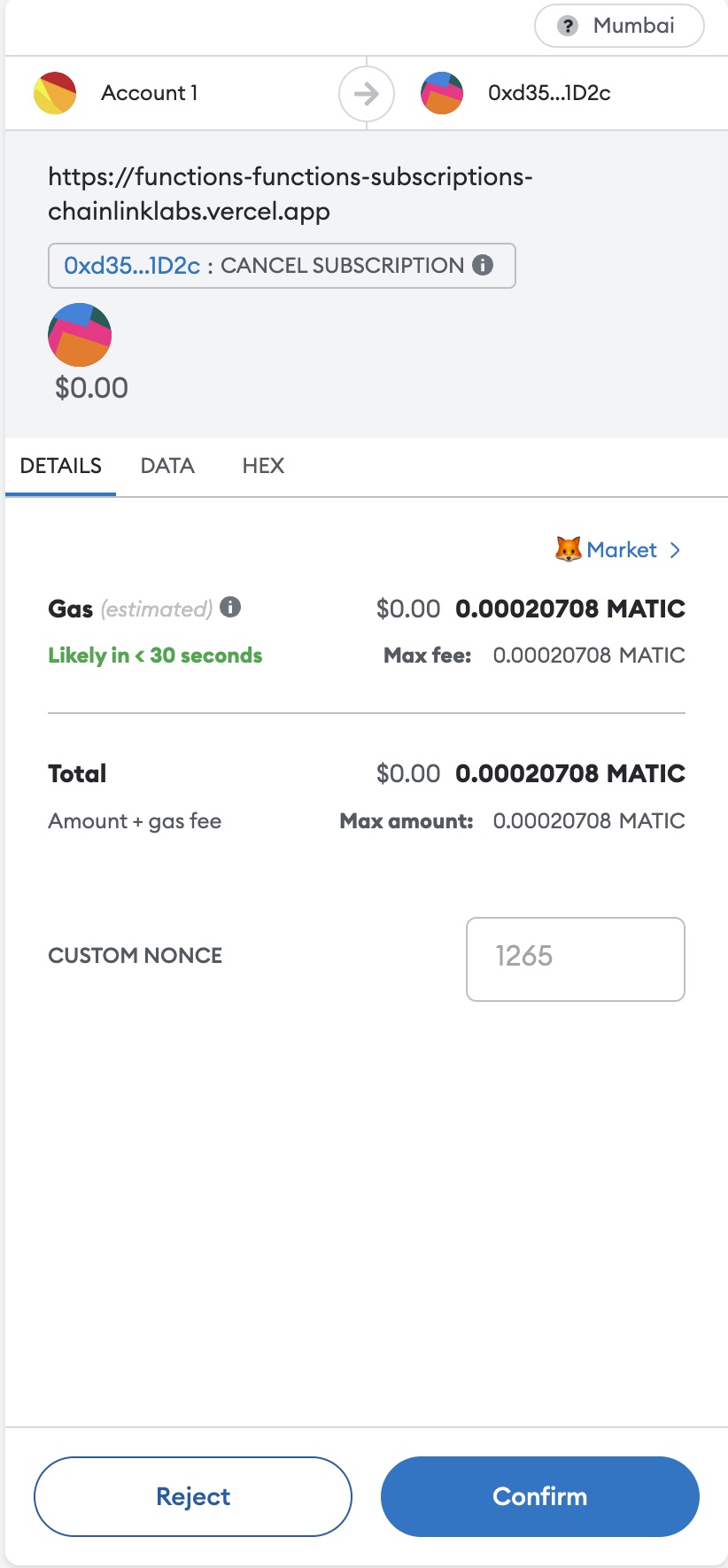Click the Account 1 avatar icon
The image size is (728, 1568).
(55, 92)
